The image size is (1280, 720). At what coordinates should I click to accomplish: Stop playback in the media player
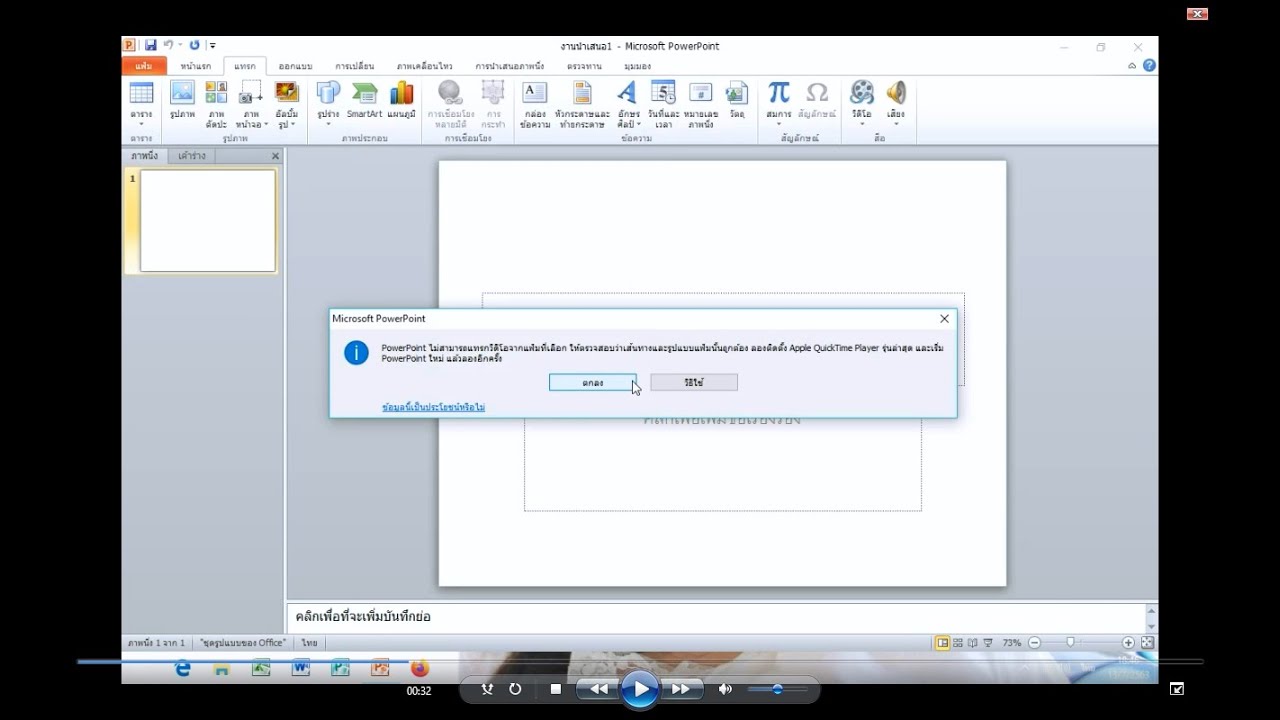tap(556, 689)
